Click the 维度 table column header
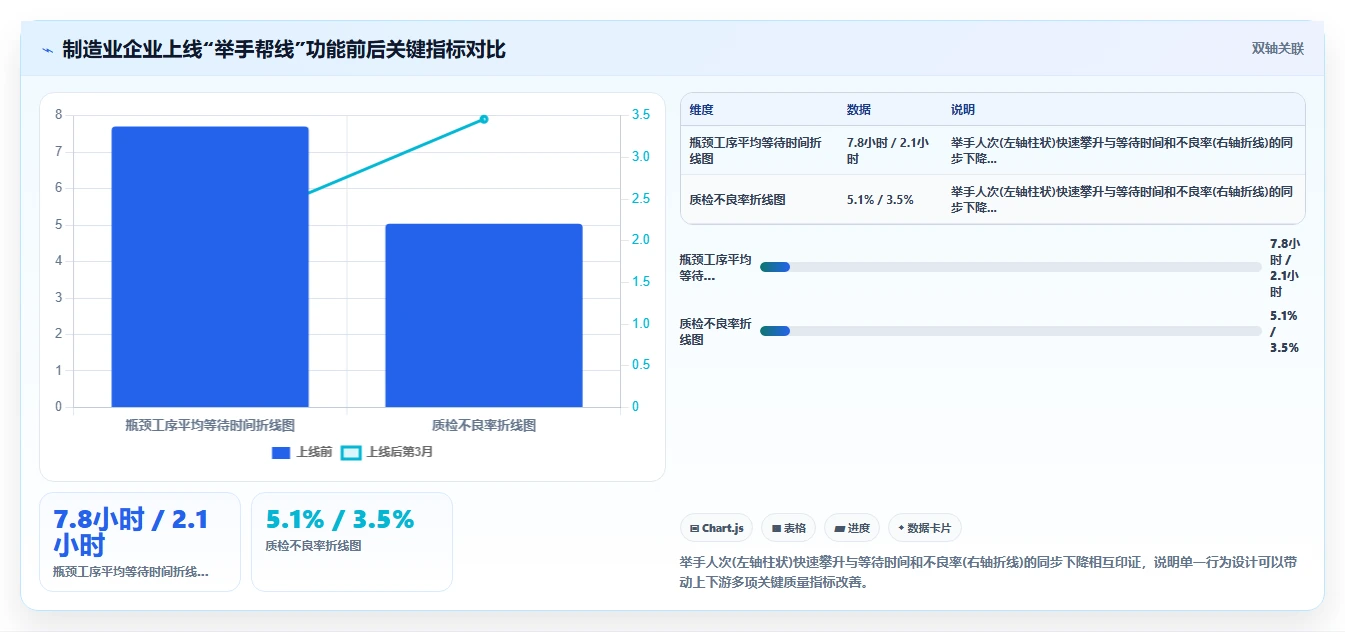1345x632 pixels. pyautogui.click(x=701, y=110)
